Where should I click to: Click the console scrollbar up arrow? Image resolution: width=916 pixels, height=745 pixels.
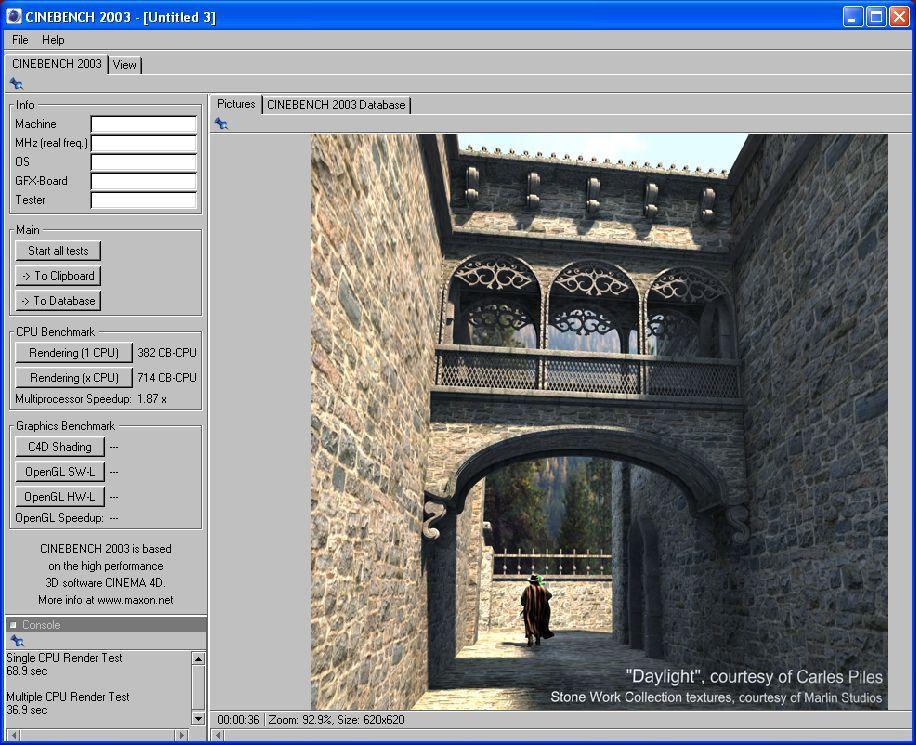pyautogui.click(x=198, y=659)
